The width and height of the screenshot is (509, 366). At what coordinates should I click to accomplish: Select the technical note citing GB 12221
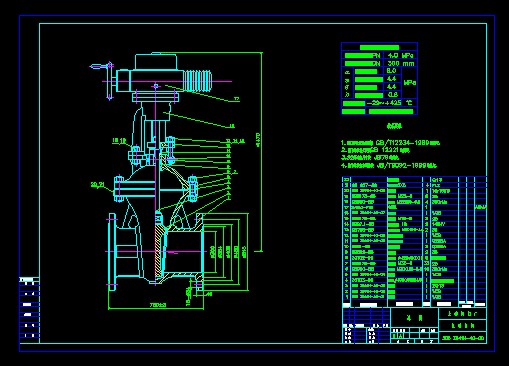[375, 150]
